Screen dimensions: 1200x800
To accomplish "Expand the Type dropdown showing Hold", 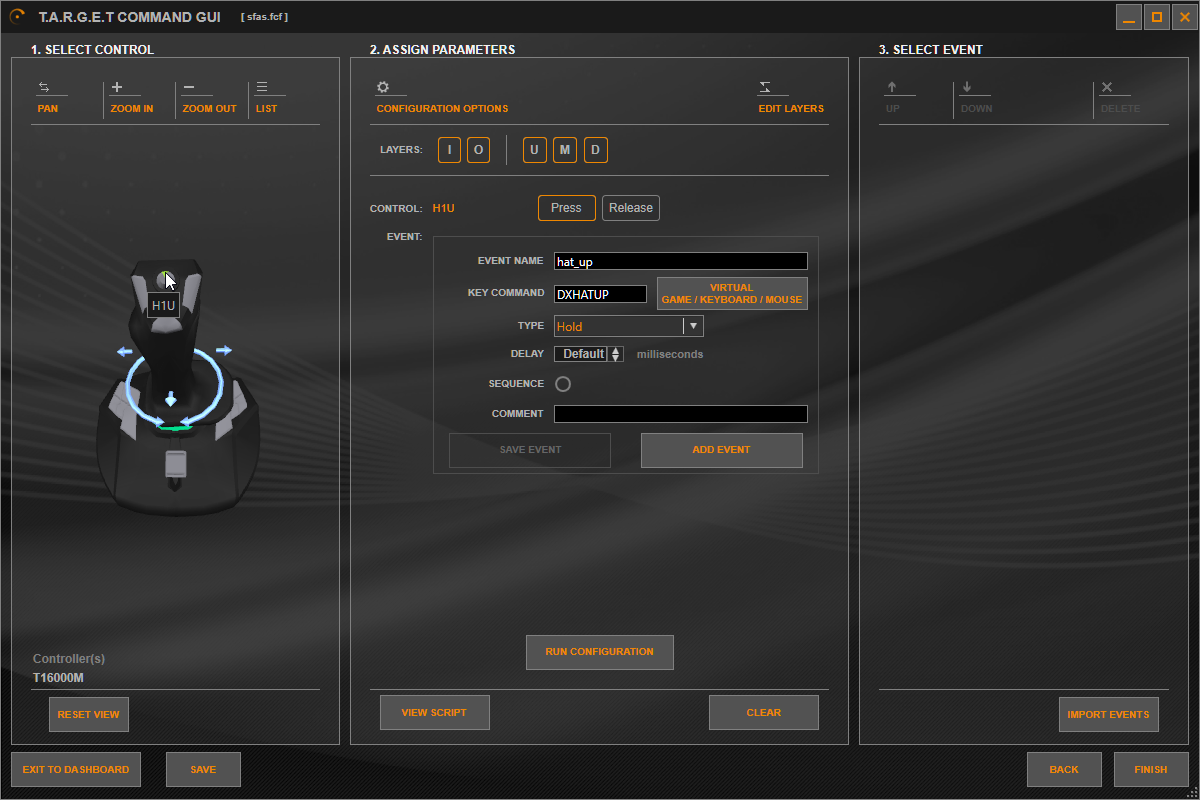I will 692,326.
